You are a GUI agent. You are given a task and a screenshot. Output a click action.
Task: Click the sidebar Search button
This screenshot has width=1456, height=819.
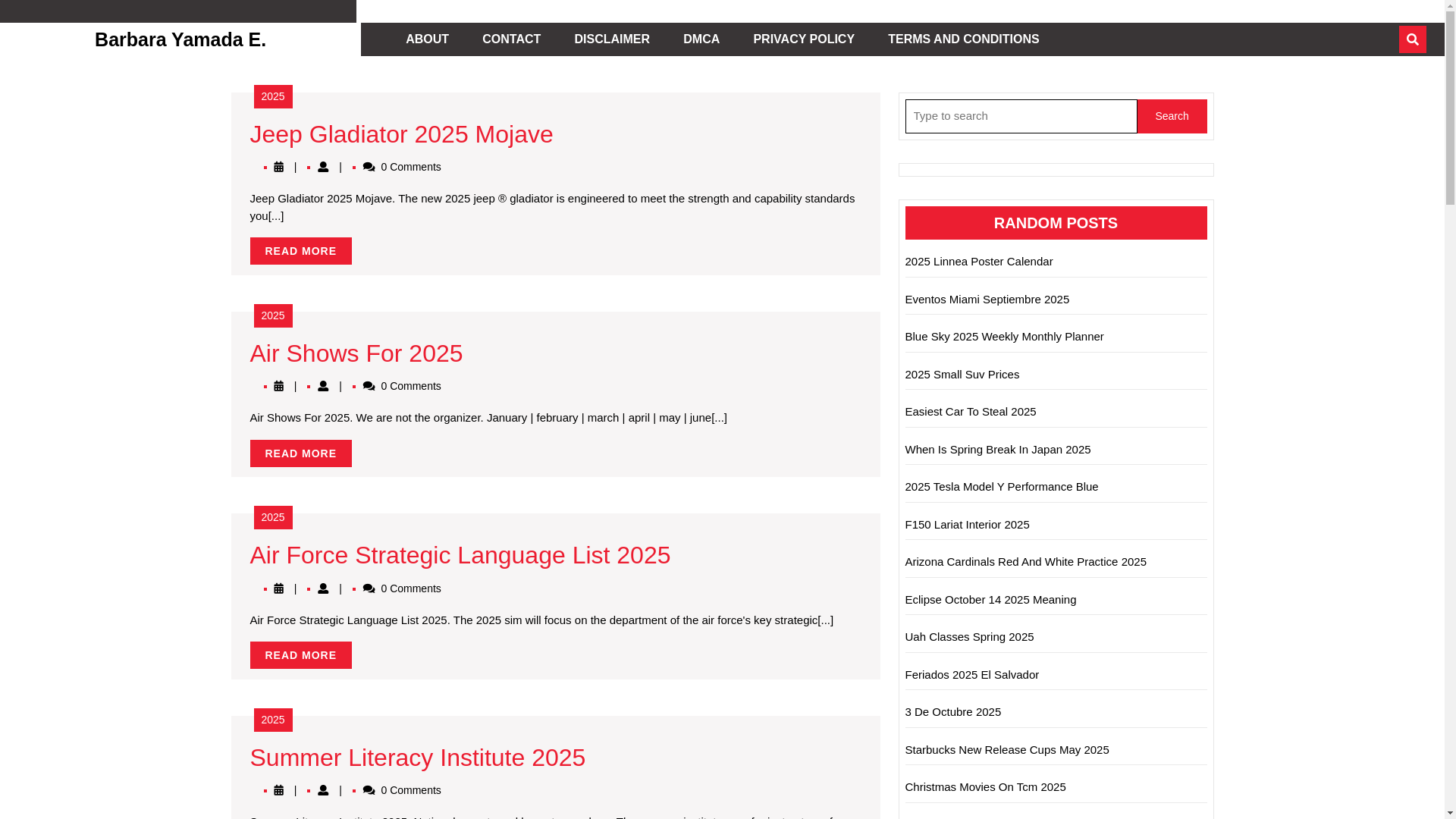1172,116
